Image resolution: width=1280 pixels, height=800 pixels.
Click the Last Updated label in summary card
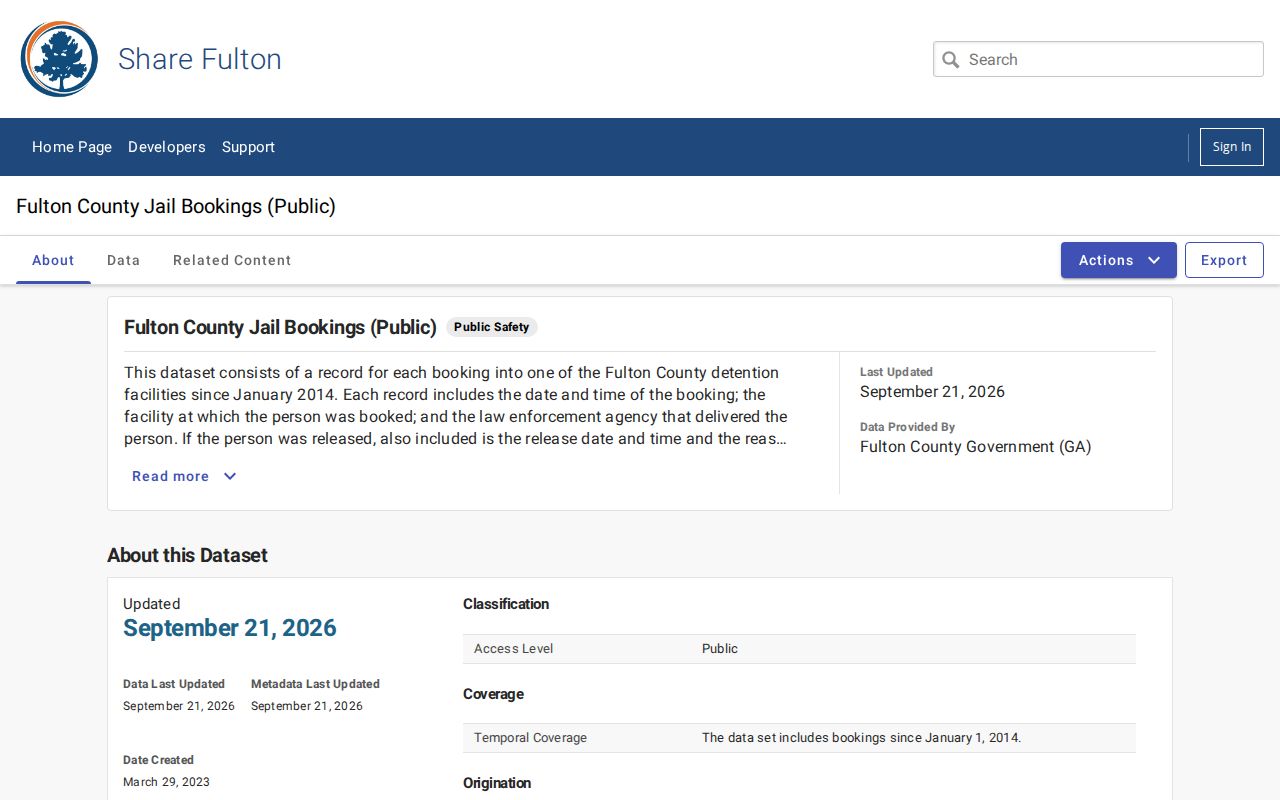pyautogui.click(x=896, y=372)
